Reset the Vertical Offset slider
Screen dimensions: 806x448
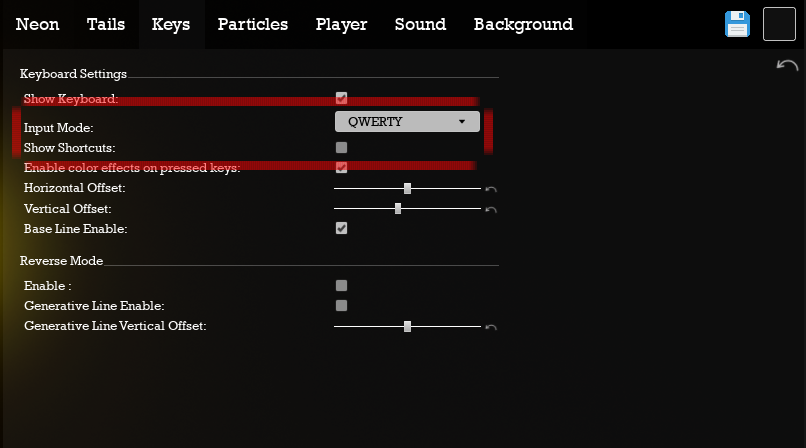pos(491,210)
